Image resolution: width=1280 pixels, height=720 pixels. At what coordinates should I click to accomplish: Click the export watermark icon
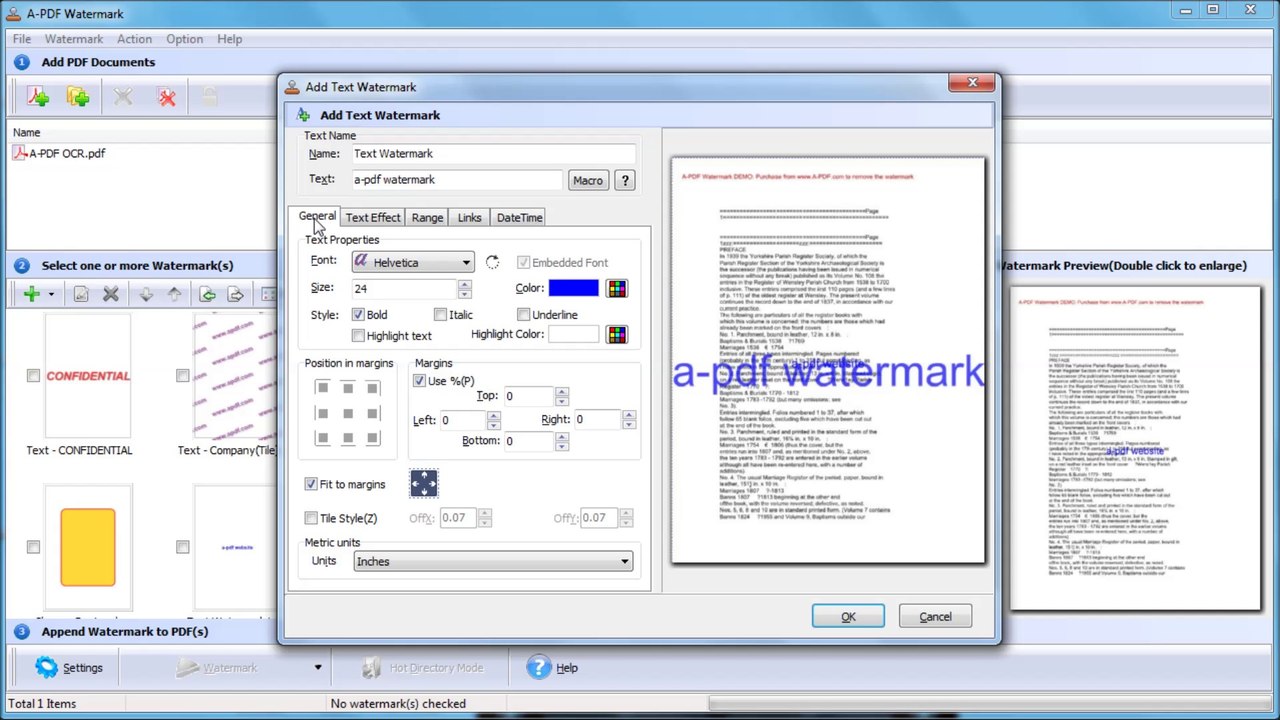[x=236, y=294]
